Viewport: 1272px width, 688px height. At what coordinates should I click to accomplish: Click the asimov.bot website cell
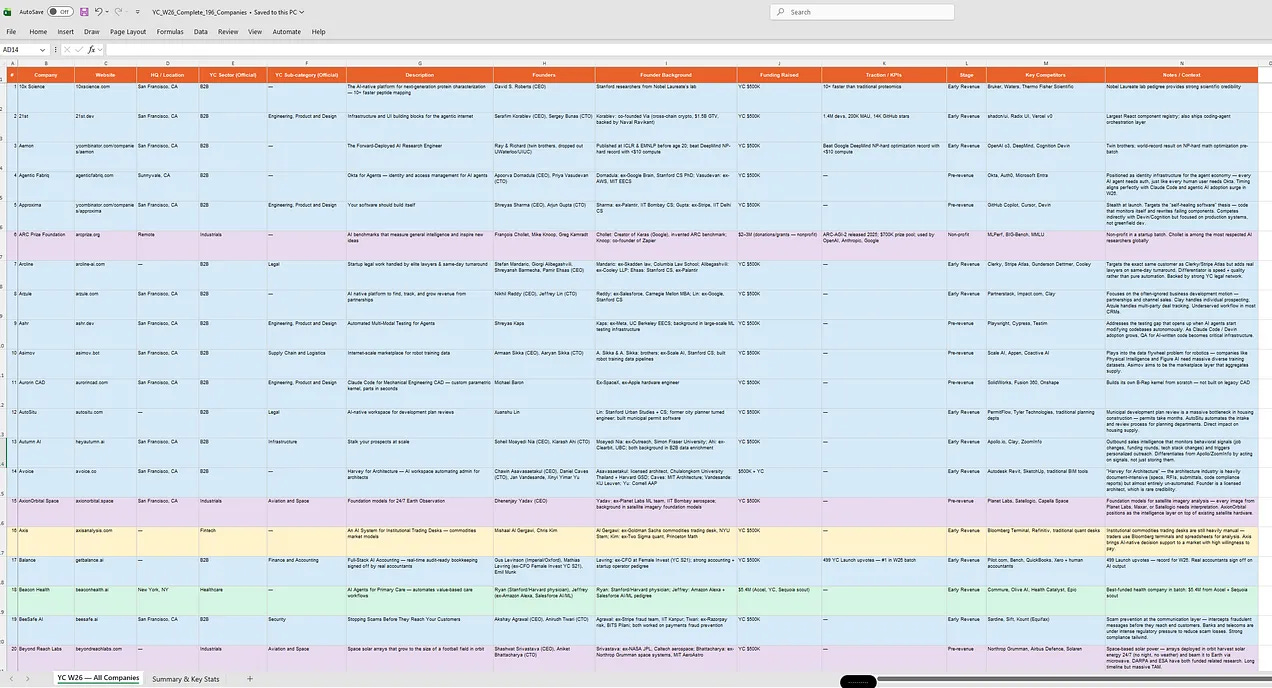click(x=105, y=363)
